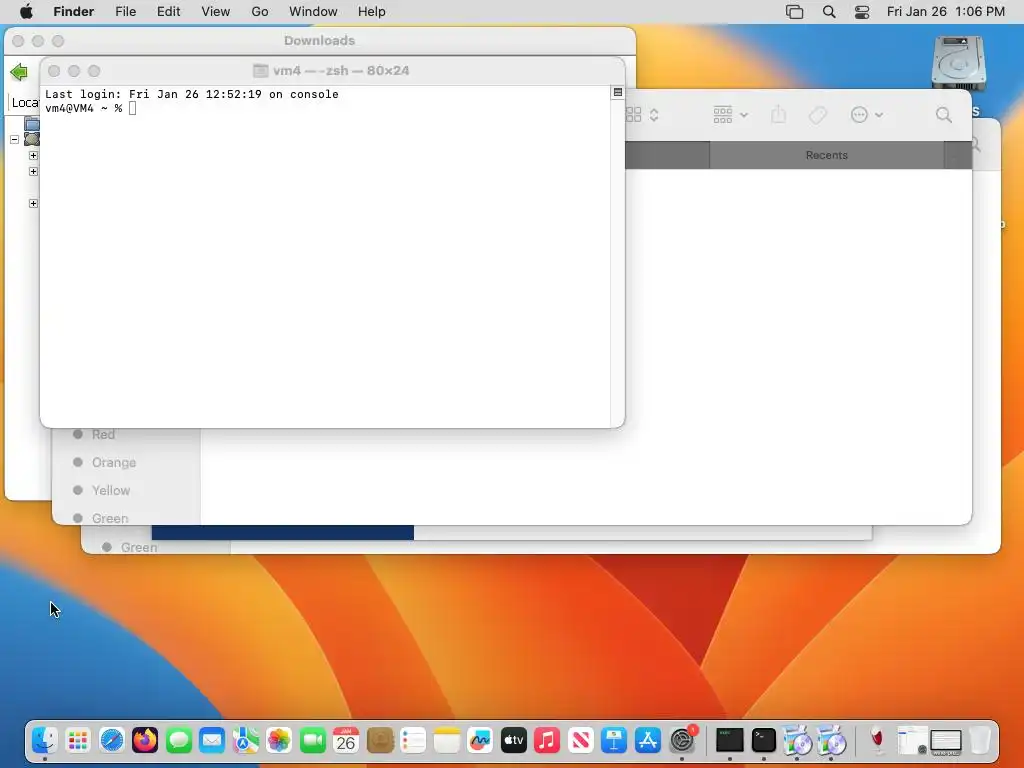The width and height of the screenshot is (1024, 768).
Task: Select the Yellow tag in Finder sidebar
Action: click(110, 490)
